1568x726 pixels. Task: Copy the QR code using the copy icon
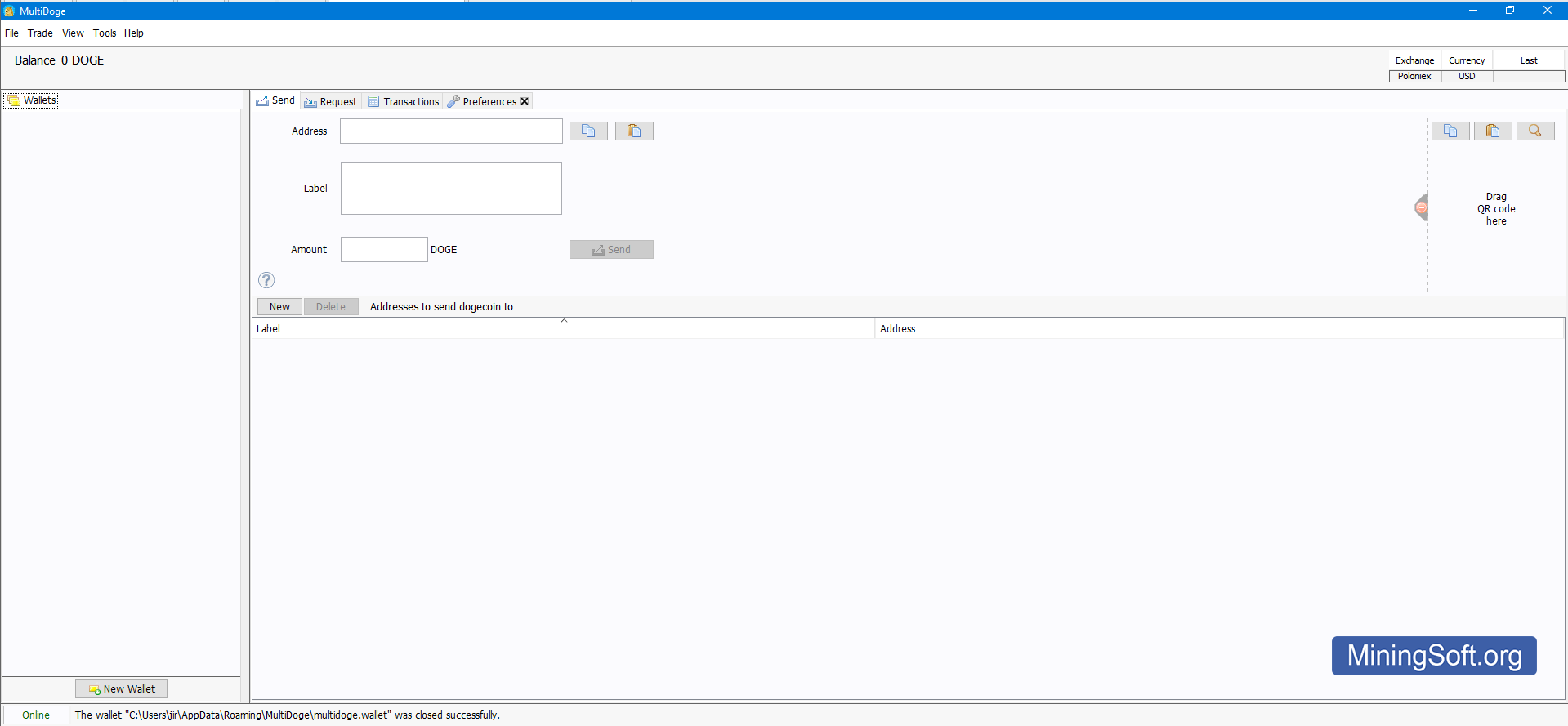pyautogui.click(x=1450, y=131)
